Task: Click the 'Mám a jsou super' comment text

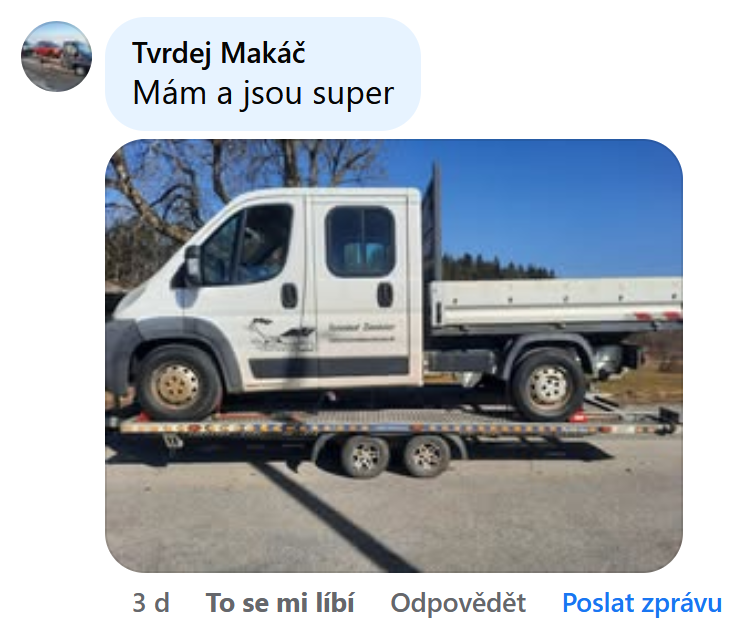Action: point(263,93)
